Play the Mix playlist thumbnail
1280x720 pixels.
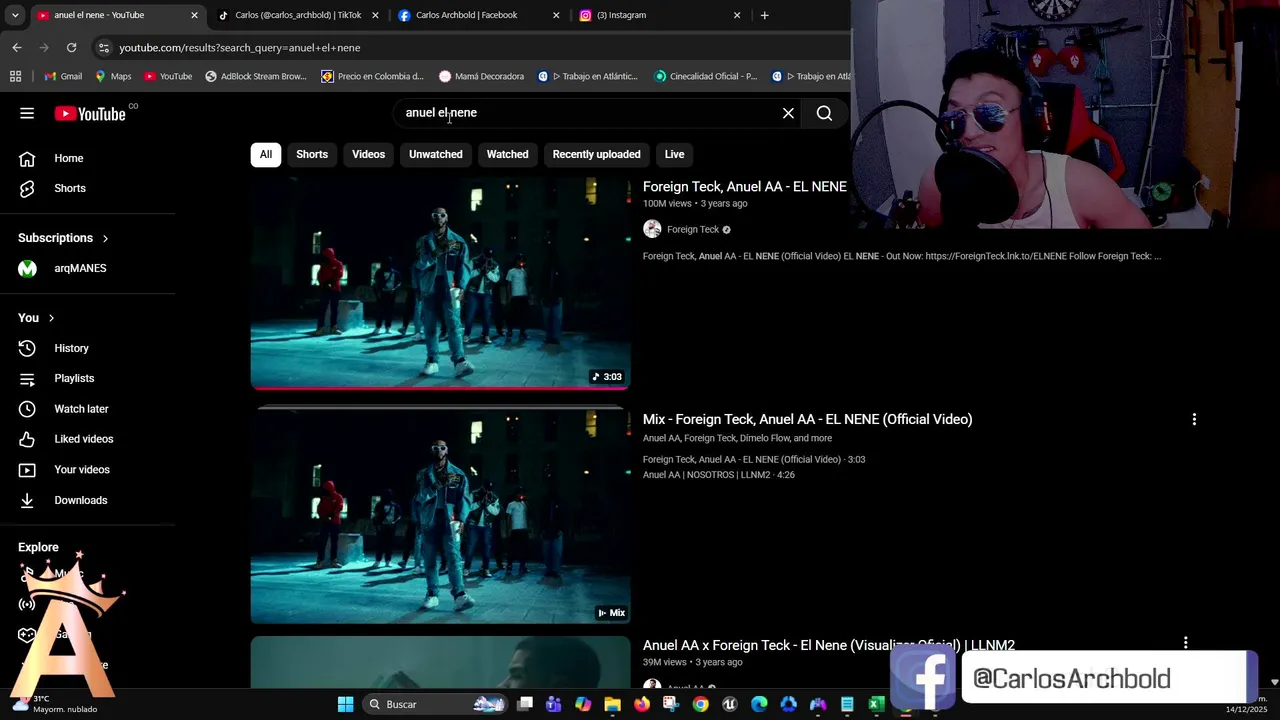click(x=440, y=517)
